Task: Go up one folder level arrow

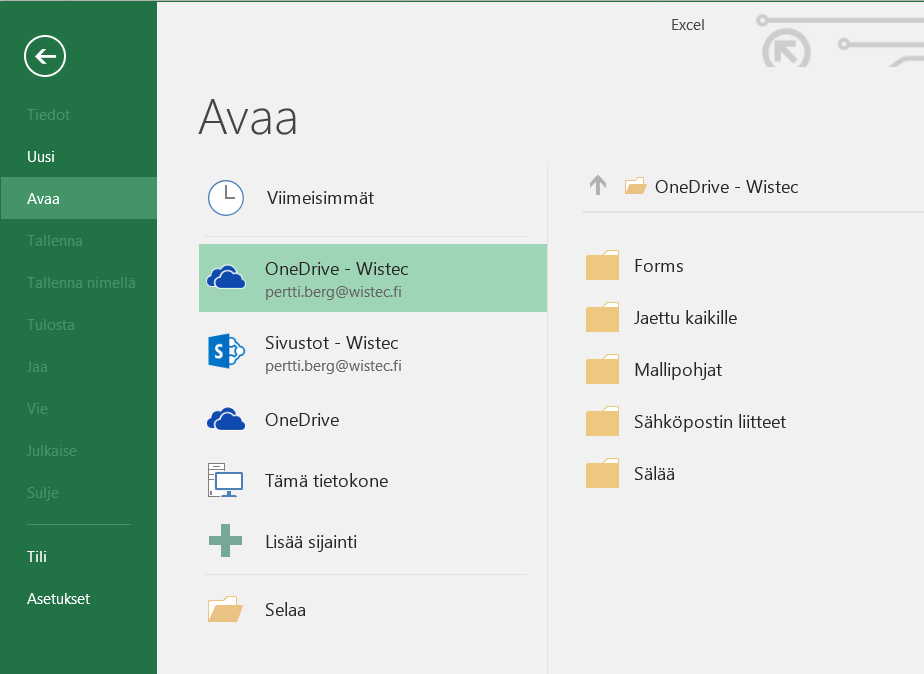Action: click(x=598, y=186)
